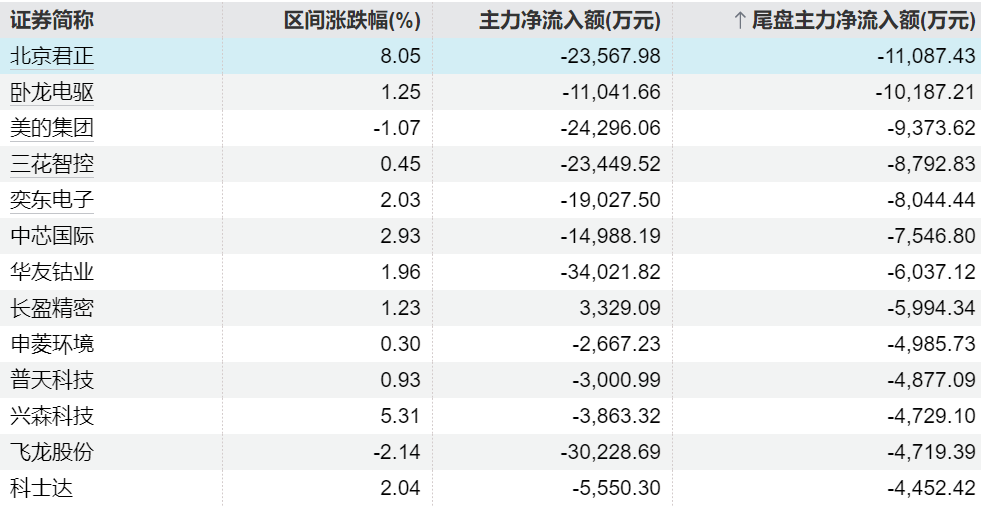Select the 中芯国际 row name

pos(52,236)
